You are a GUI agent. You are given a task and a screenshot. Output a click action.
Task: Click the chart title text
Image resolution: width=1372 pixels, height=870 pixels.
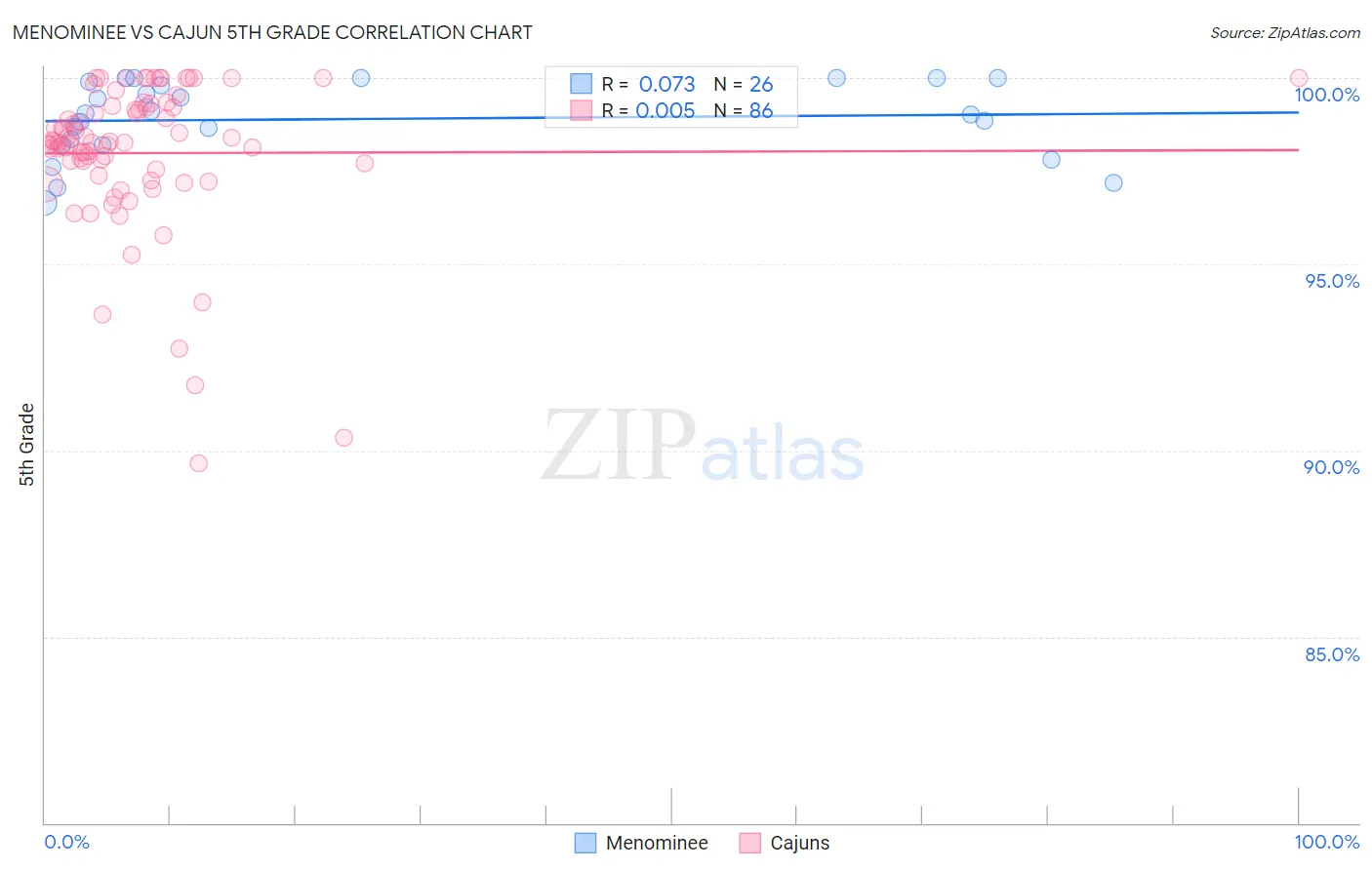click(272, 32)
